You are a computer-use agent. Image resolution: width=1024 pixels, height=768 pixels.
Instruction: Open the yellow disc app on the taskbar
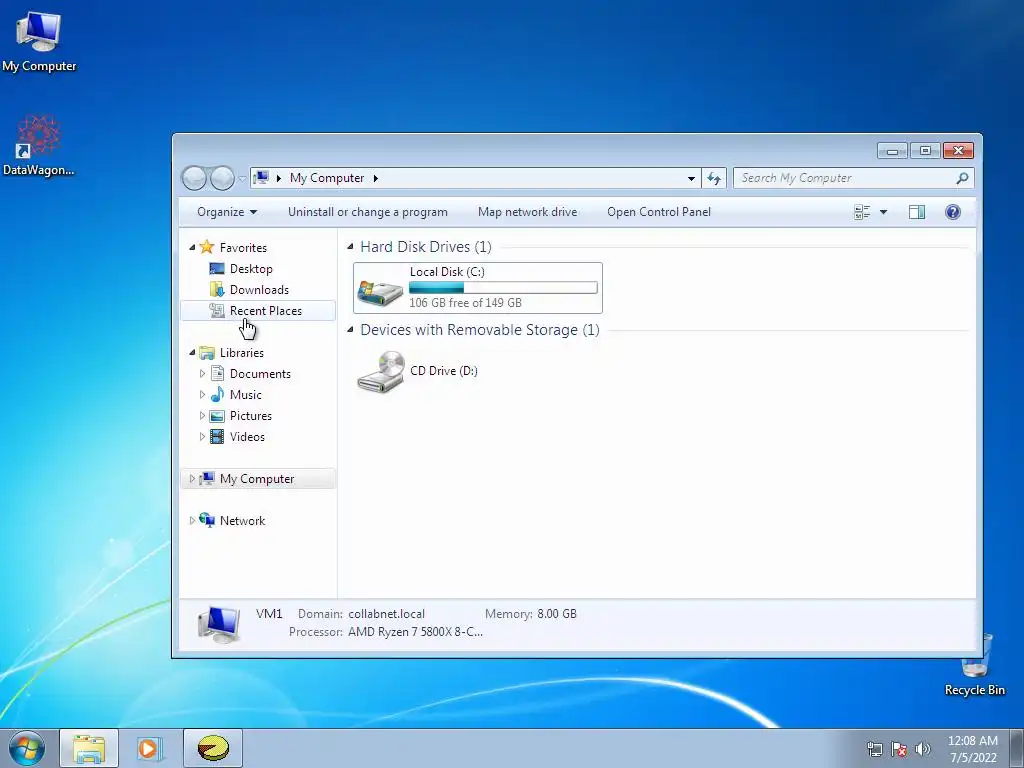213,748
